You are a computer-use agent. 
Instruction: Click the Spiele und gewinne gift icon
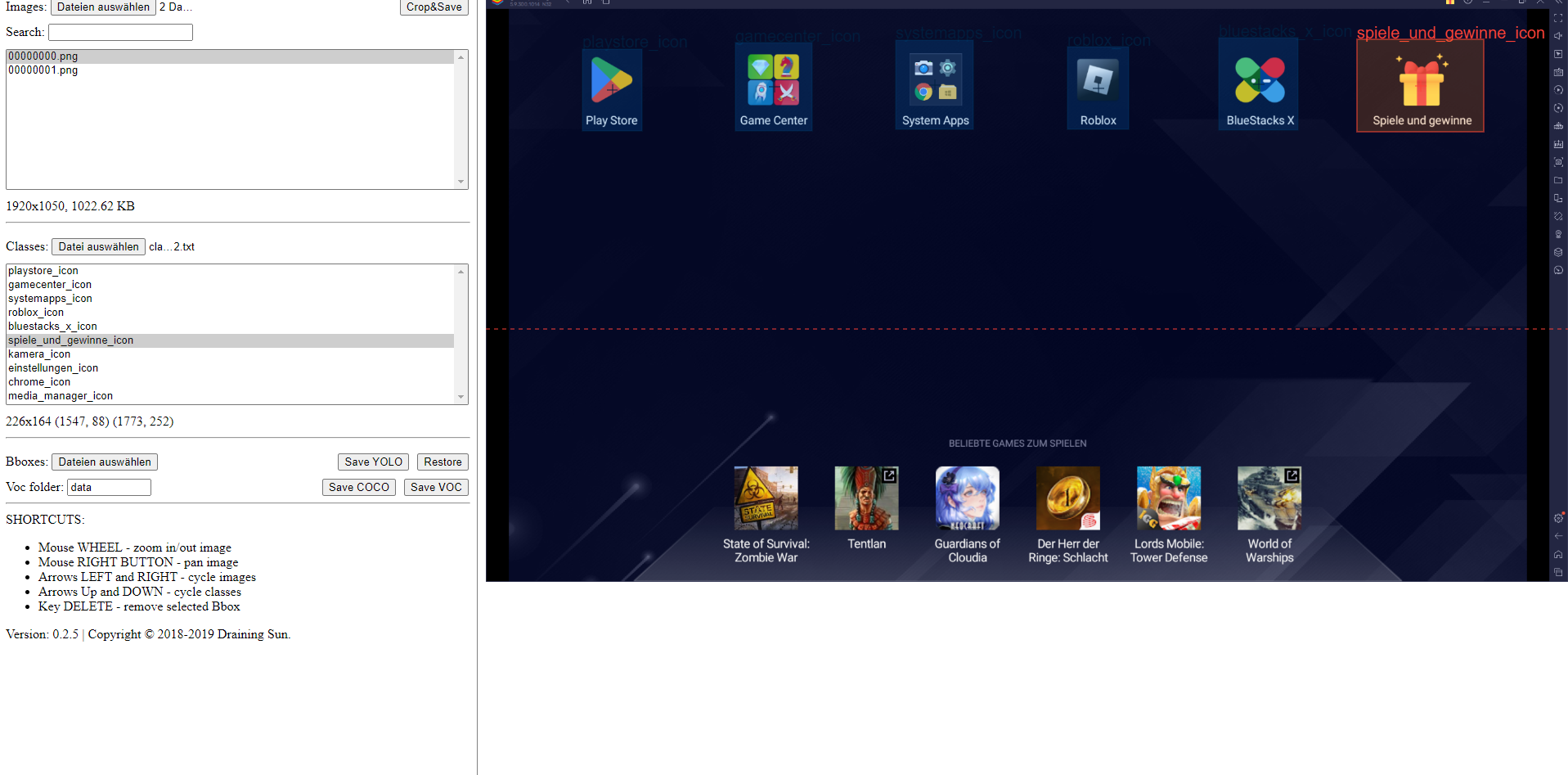click(x=1421, y=83)
